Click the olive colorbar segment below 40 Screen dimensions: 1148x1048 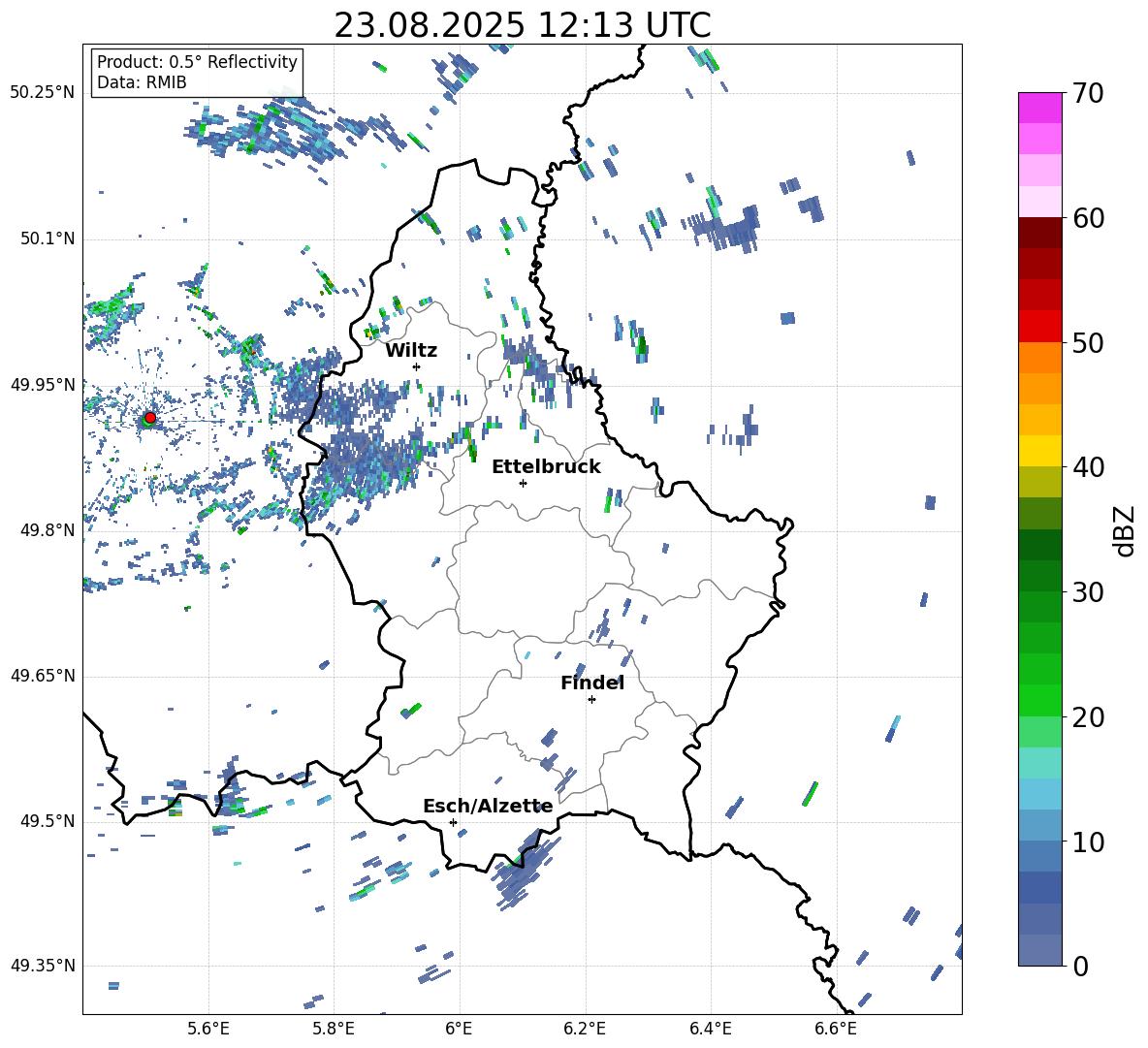tap(1040, 482)
